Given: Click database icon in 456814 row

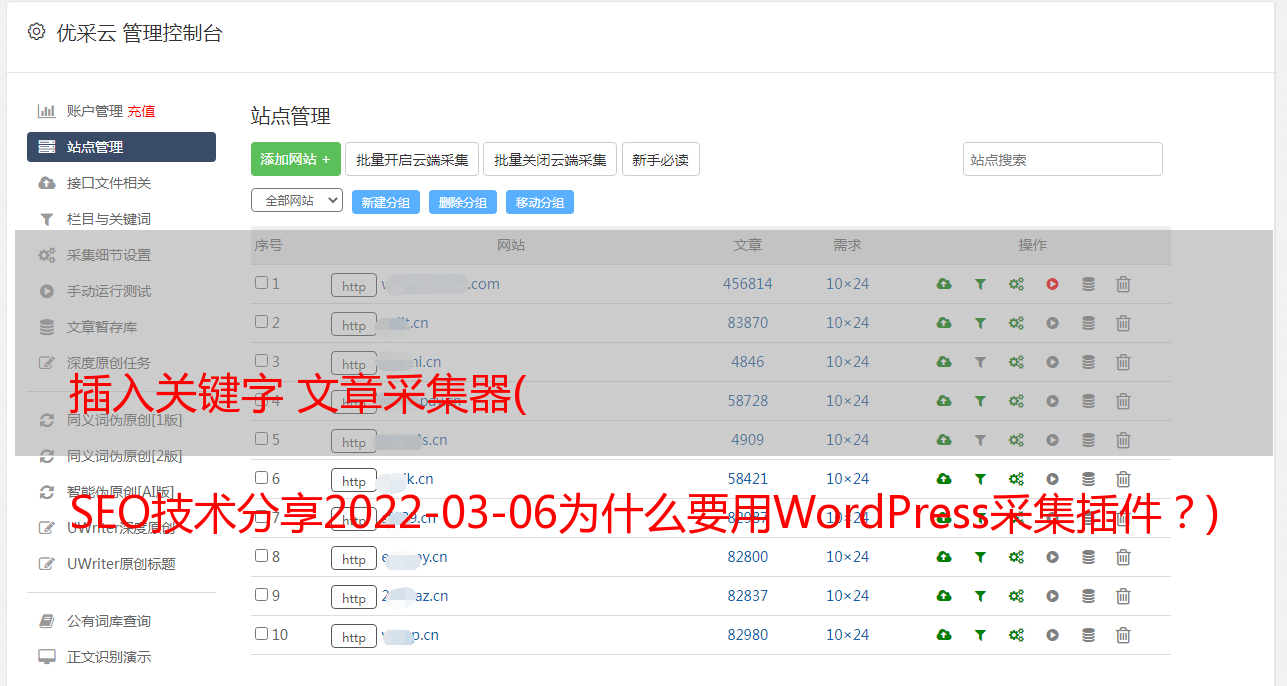Looking at the screenshot, I should click(x=1088, y=284).
